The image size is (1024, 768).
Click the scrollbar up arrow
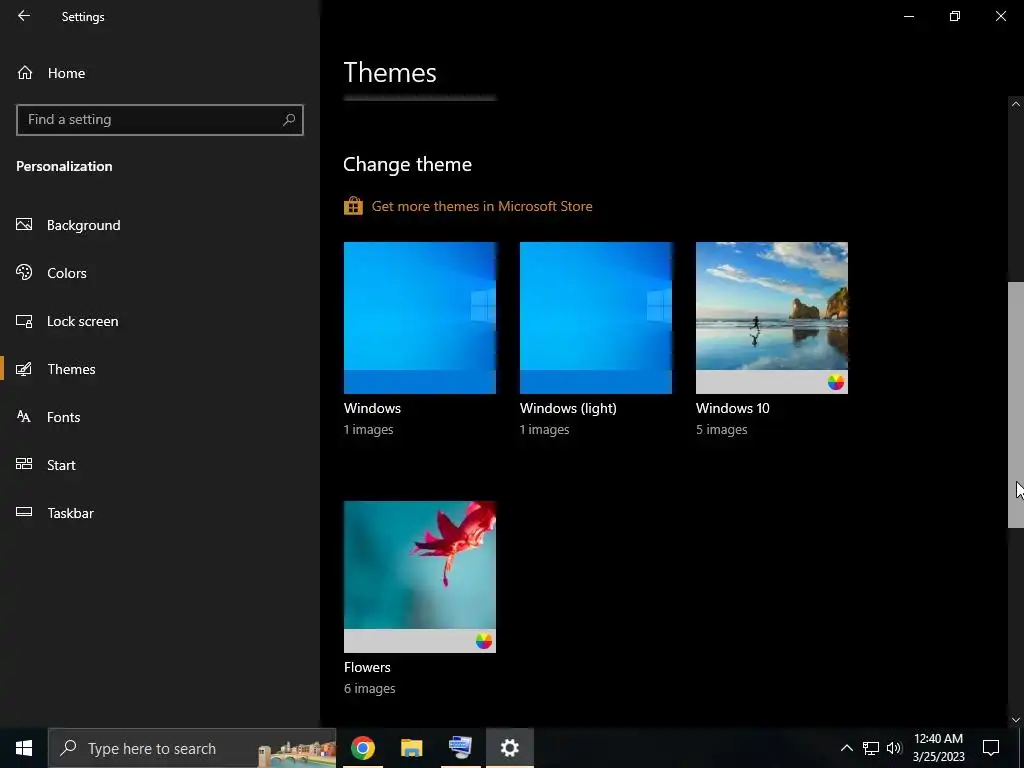1016,104
